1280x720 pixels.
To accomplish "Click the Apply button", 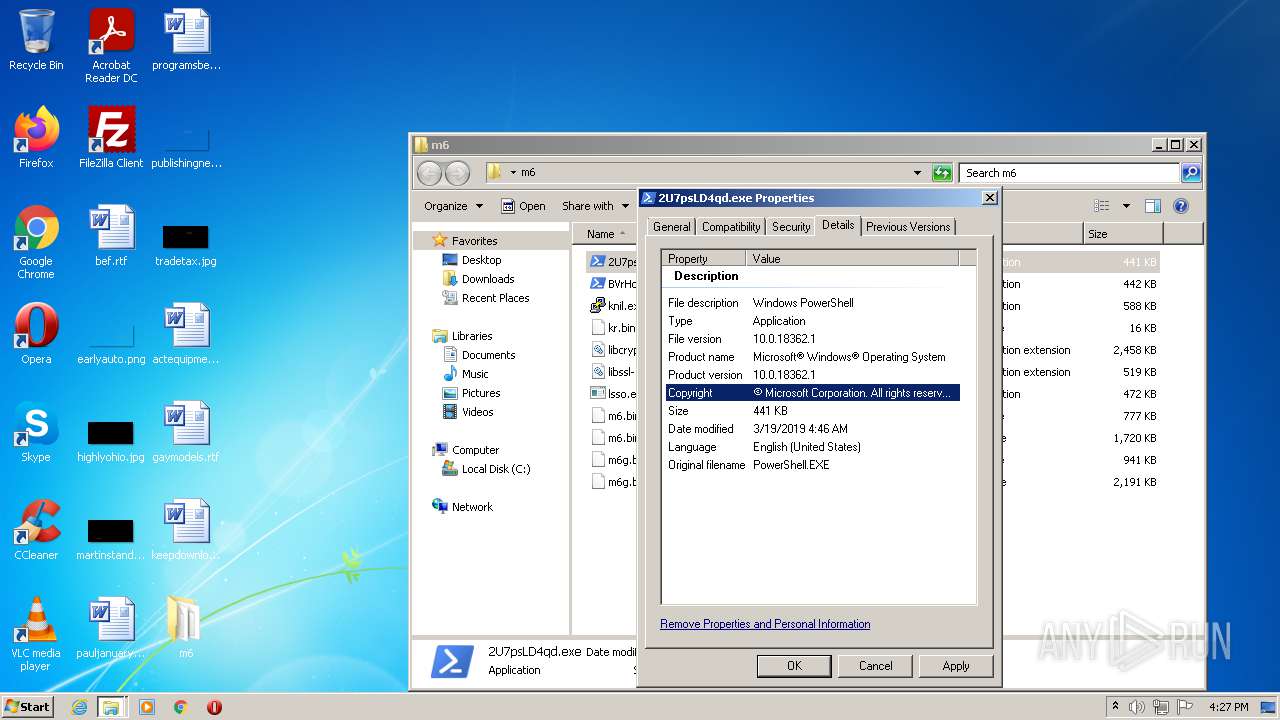I will tap(956, 666).
